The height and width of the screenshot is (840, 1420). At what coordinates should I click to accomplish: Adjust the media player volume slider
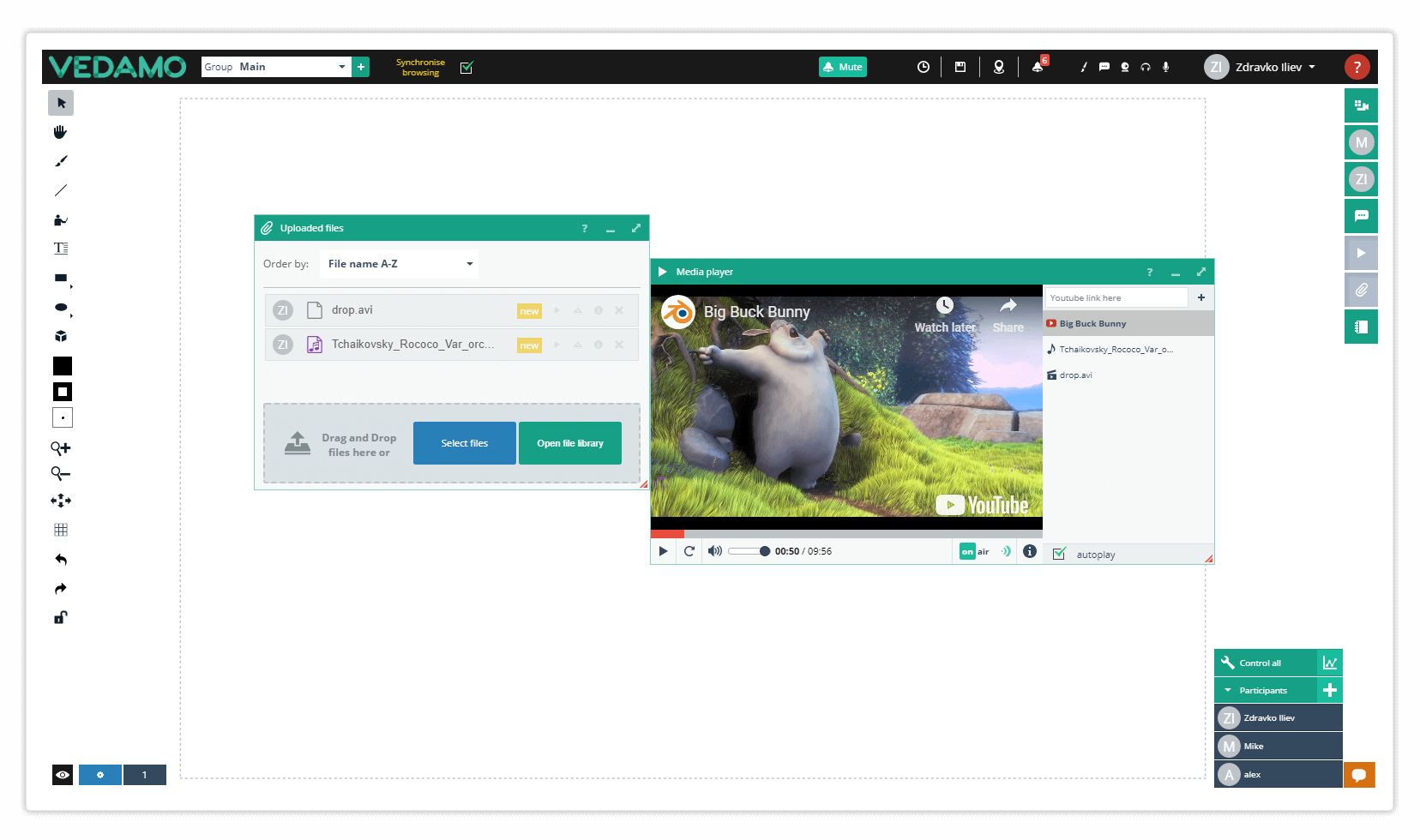pyautogui.click(x=749, y=551)
